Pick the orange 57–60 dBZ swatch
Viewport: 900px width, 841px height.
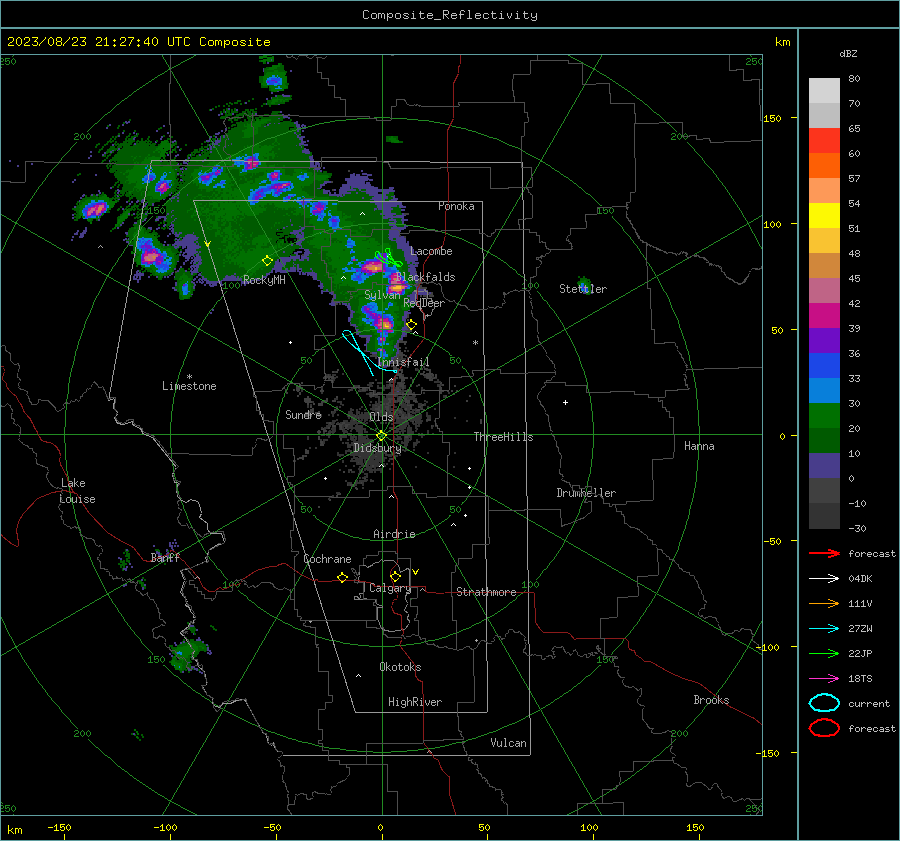824,166
